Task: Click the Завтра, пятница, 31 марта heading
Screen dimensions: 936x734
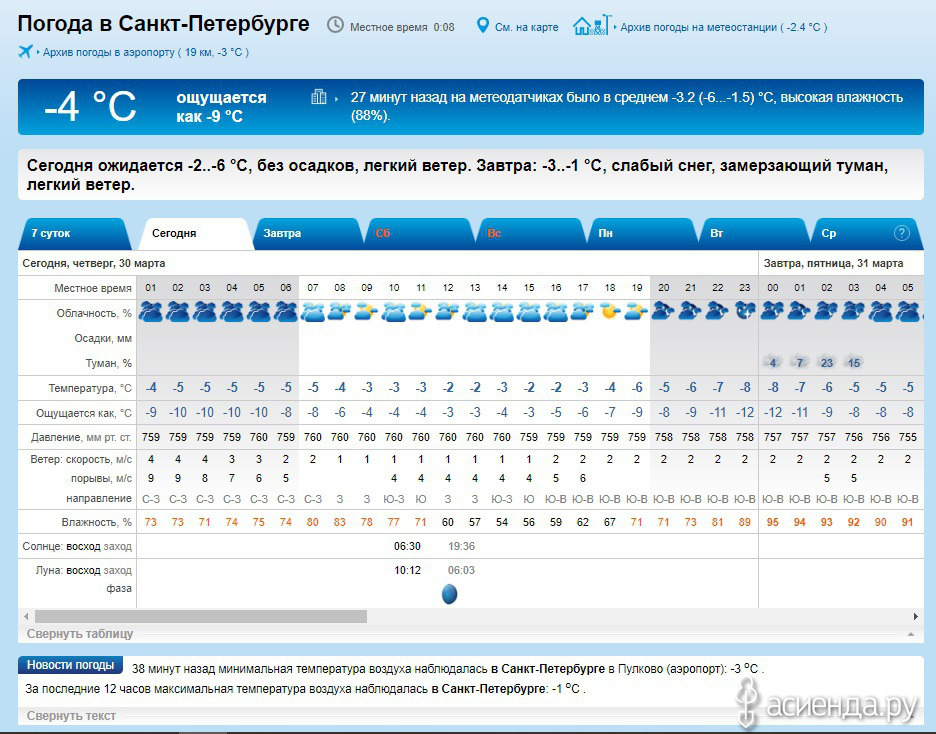Action: point(833,263)
